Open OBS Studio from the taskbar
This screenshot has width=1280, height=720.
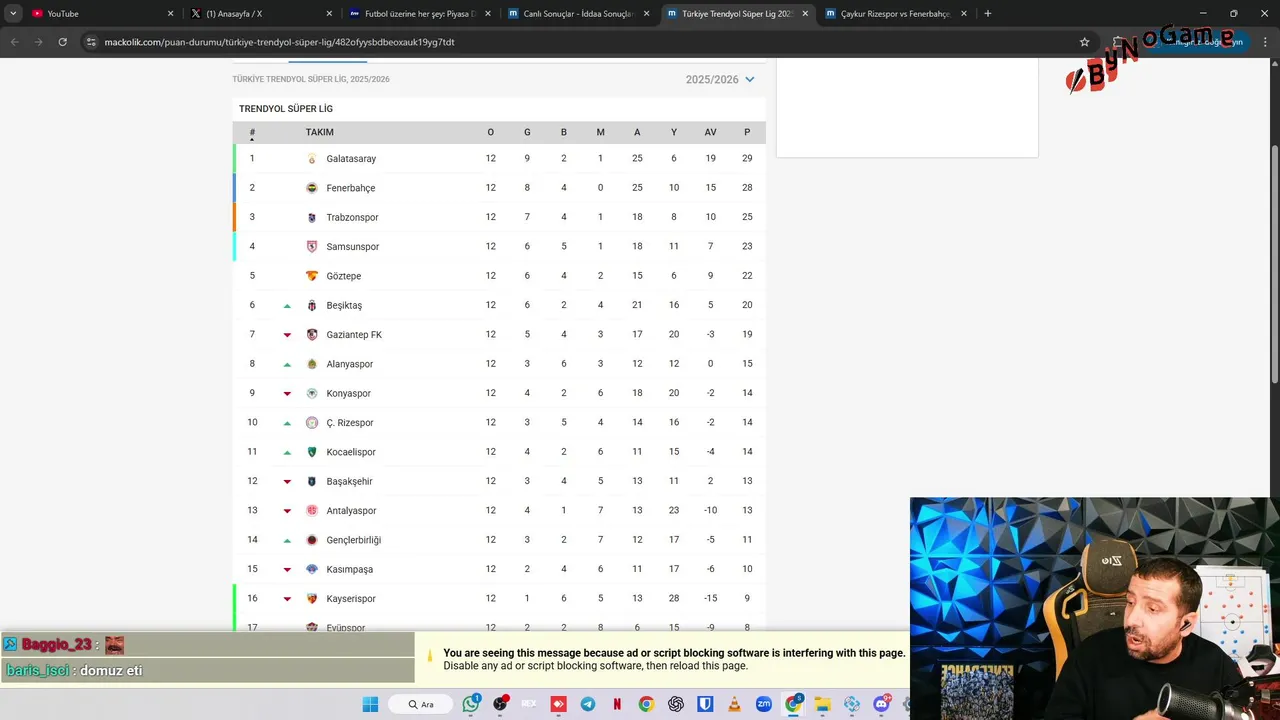500,704
